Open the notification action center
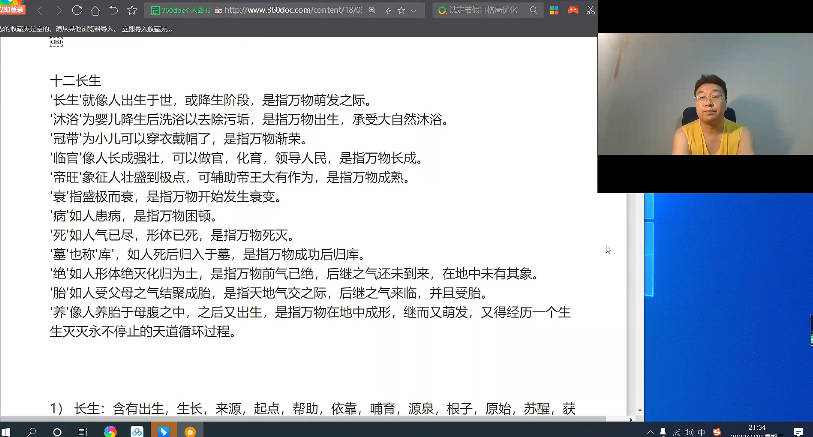813x437 pixels. (800, 431)
